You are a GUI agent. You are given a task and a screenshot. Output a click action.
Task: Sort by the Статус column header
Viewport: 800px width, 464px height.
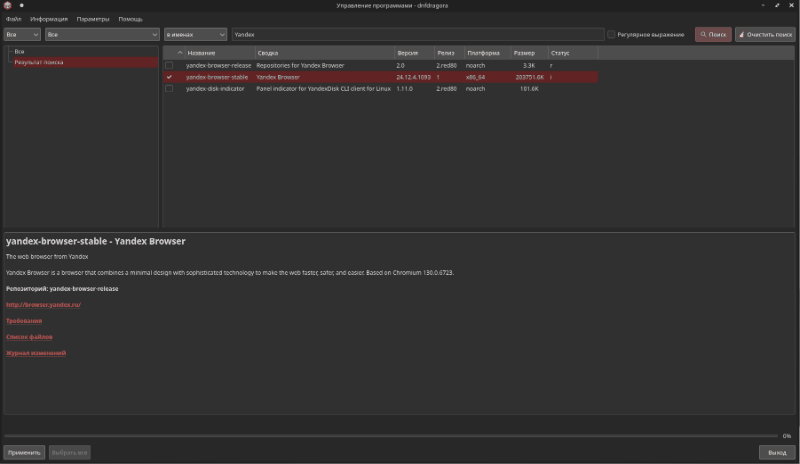click(x=573, y=53)
